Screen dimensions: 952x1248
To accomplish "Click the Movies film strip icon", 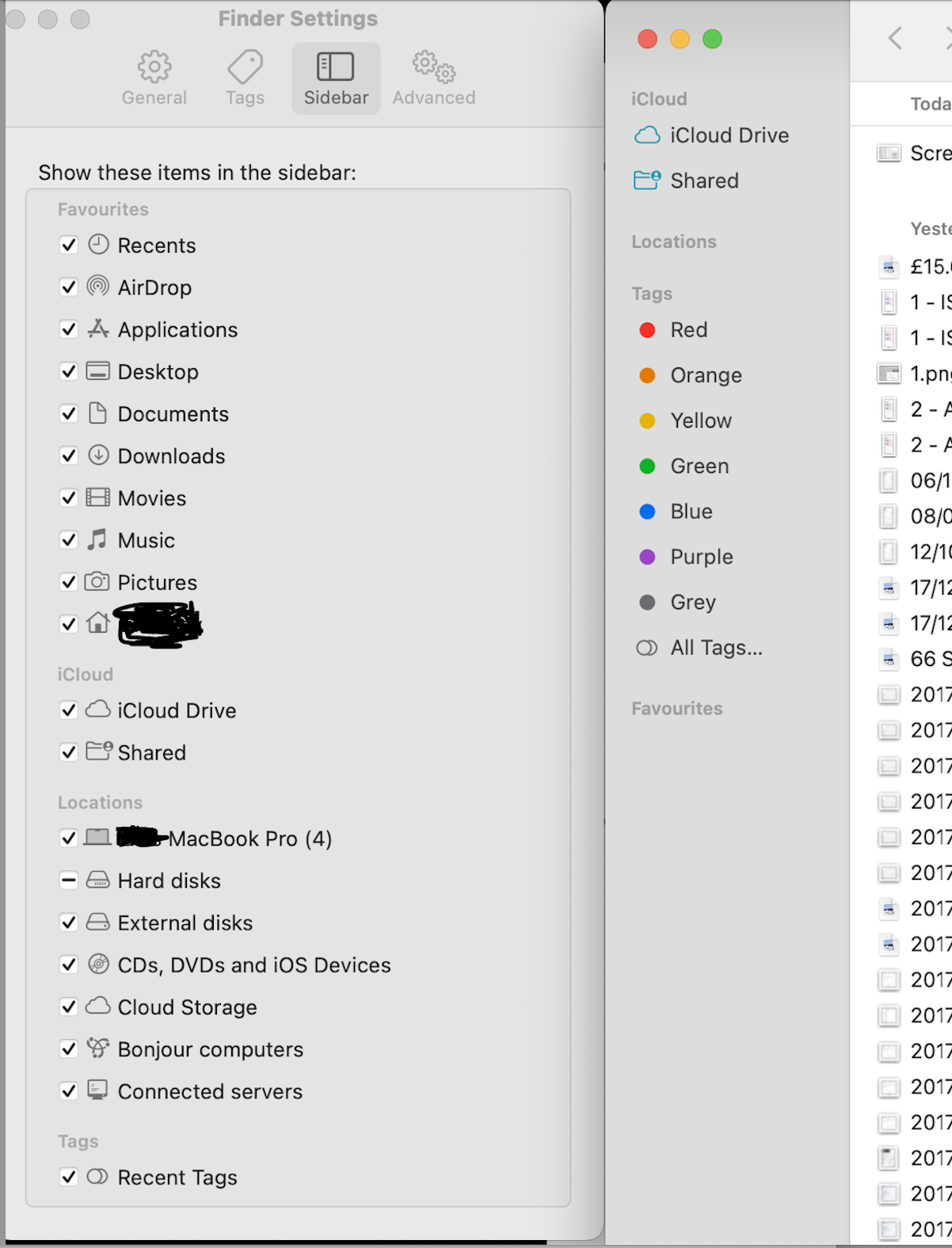I will 98,497.
